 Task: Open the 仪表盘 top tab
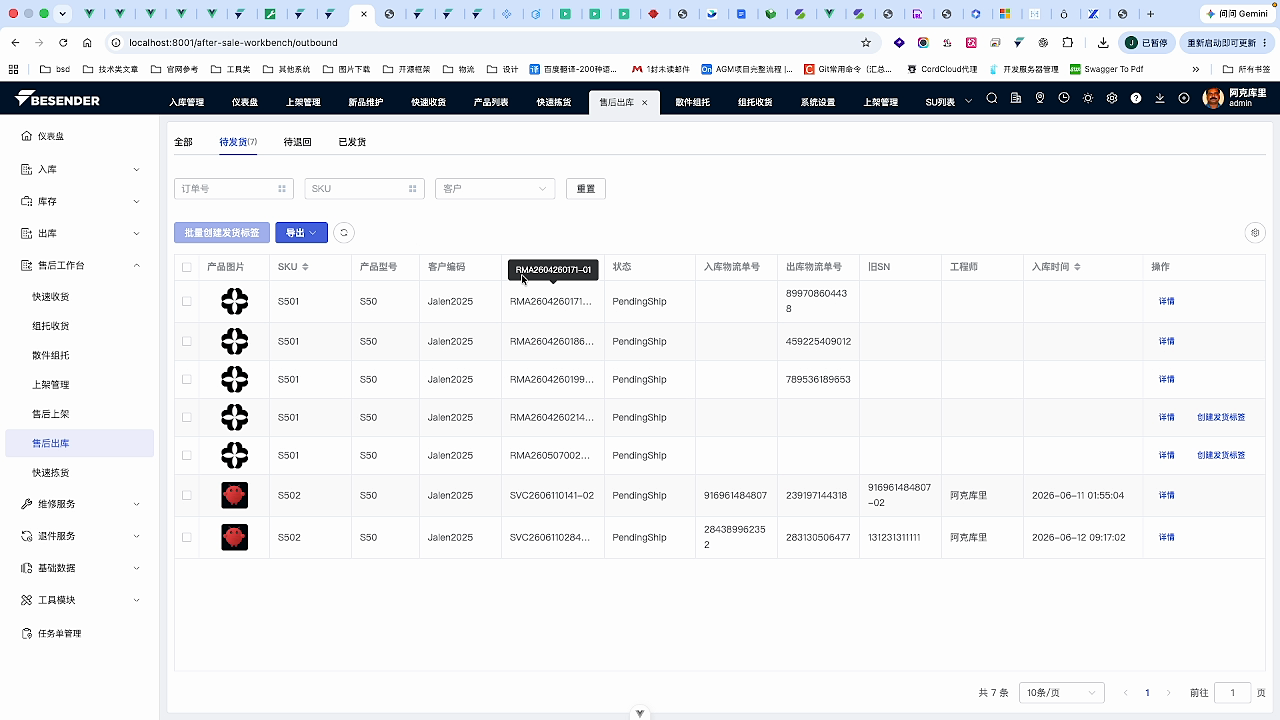[x=245, y=102]
